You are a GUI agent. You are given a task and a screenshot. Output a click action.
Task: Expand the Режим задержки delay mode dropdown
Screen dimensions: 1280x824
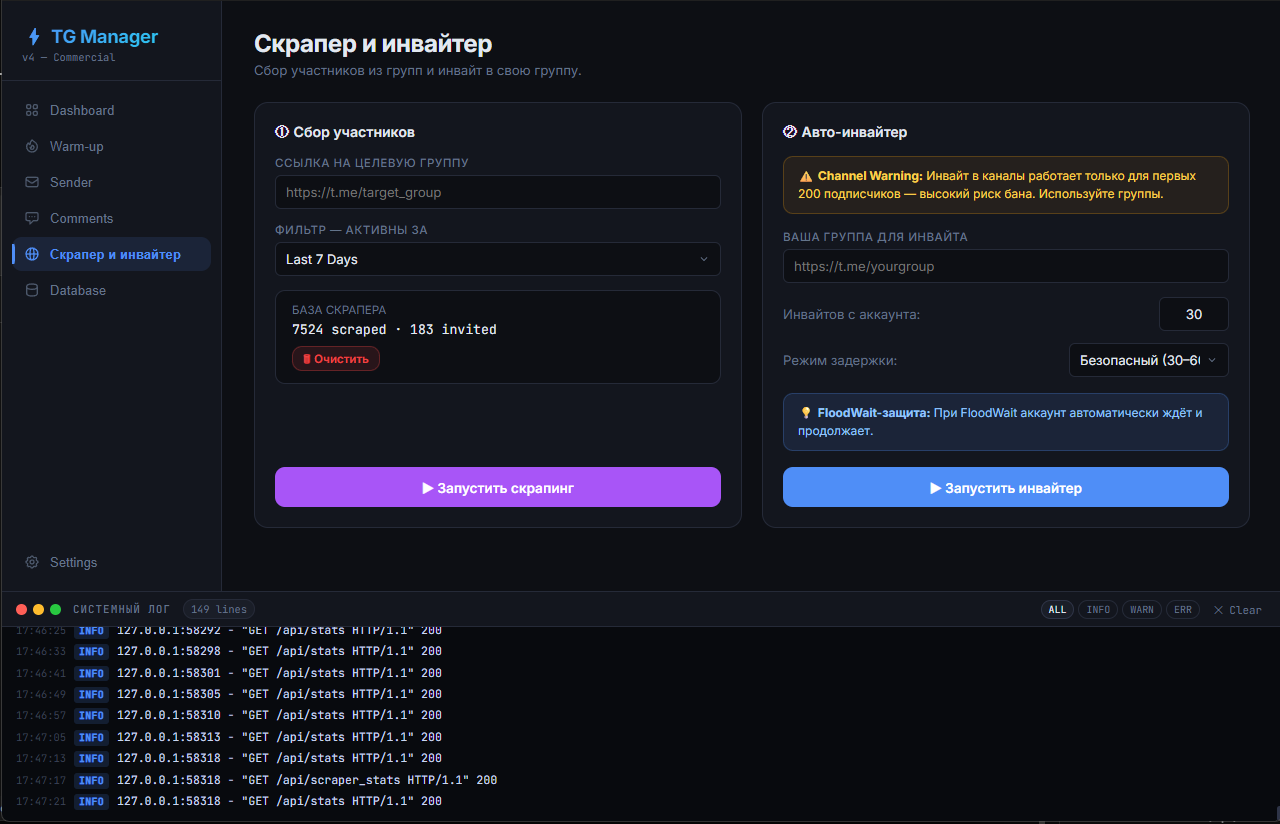[1148, 360]
